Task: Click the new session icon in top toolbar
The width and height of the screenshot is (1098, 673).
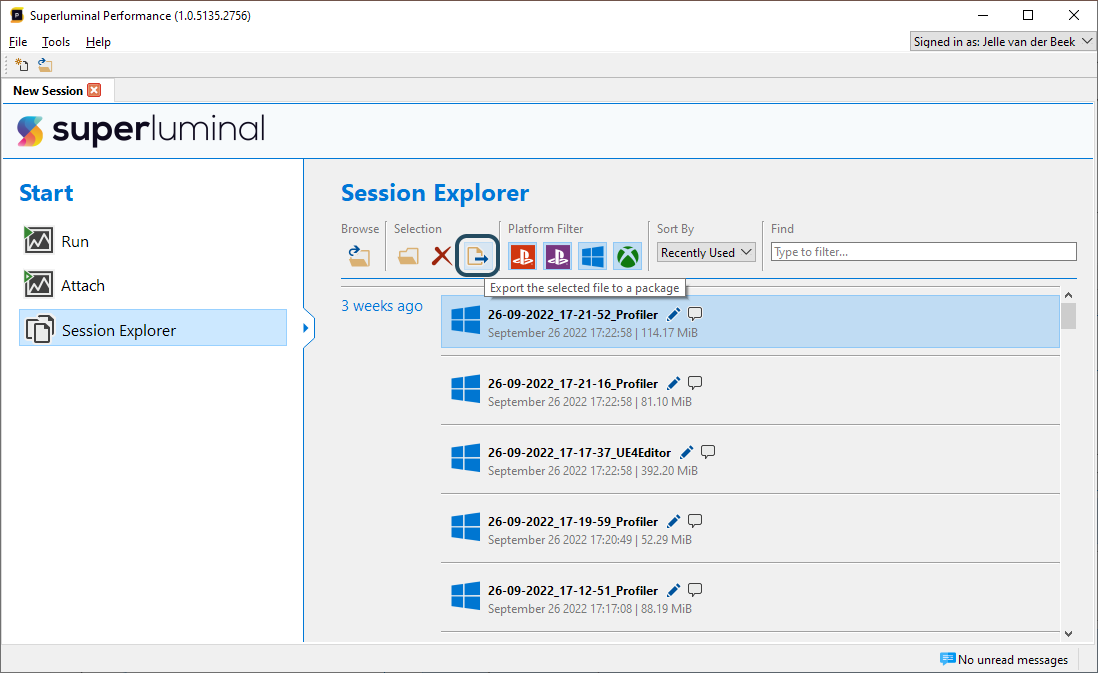Action: (21, 65)
